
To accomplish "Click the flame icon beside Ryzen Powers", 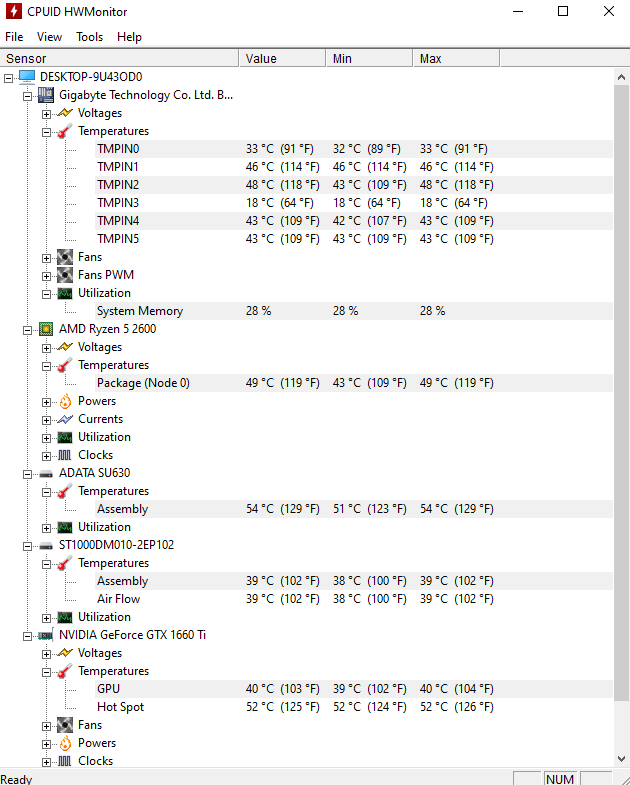I will [65, 401].
